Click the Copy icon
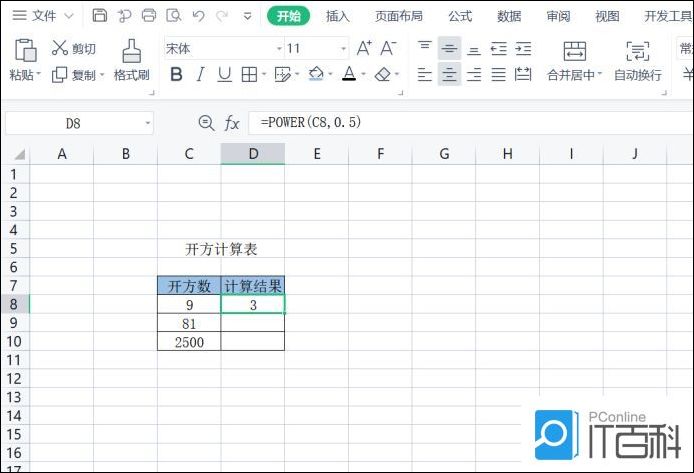Viewport: 694px width, 473px height. (59, 75)
